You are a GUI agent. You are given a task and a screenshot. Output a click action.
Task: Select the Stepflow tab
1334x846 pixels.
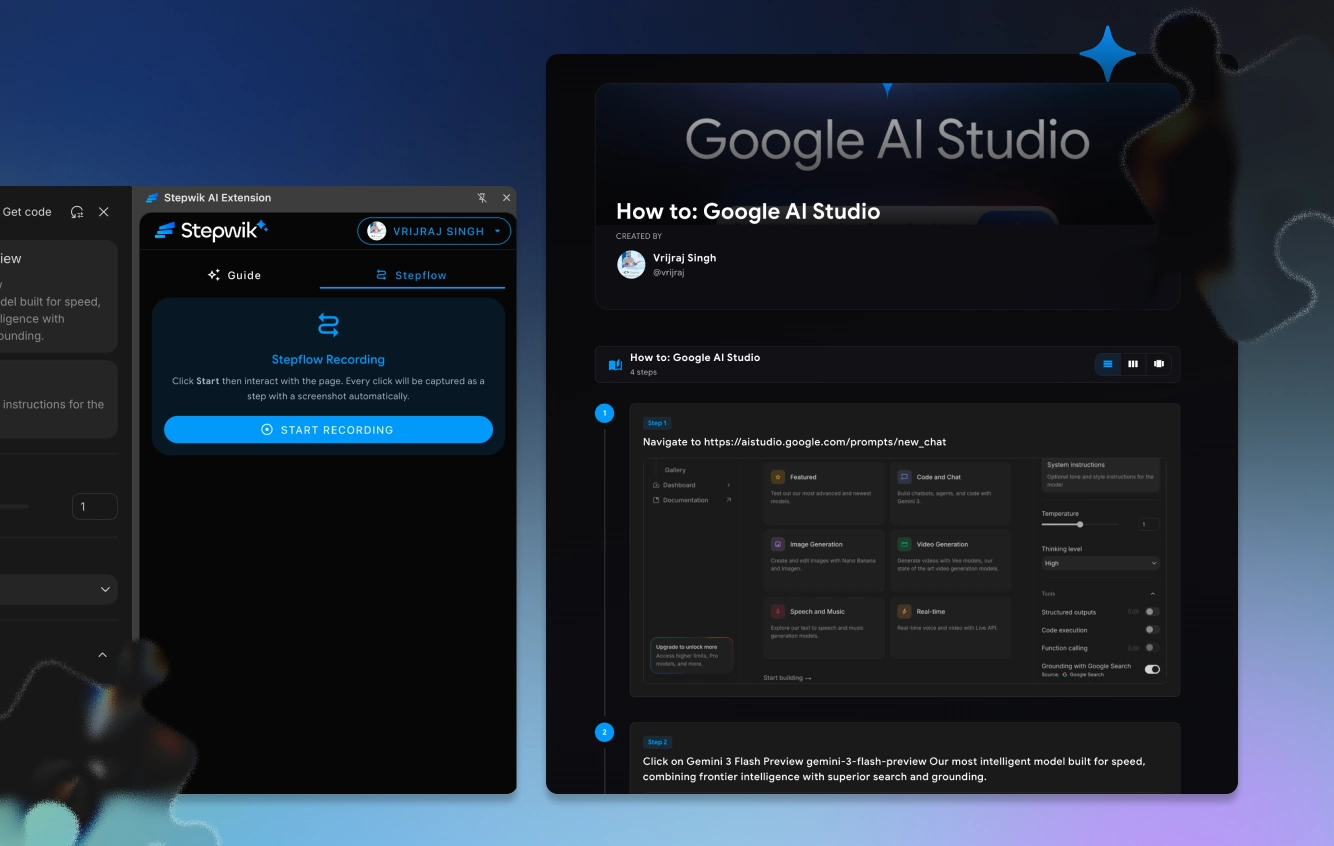click(x=412, y=275)
